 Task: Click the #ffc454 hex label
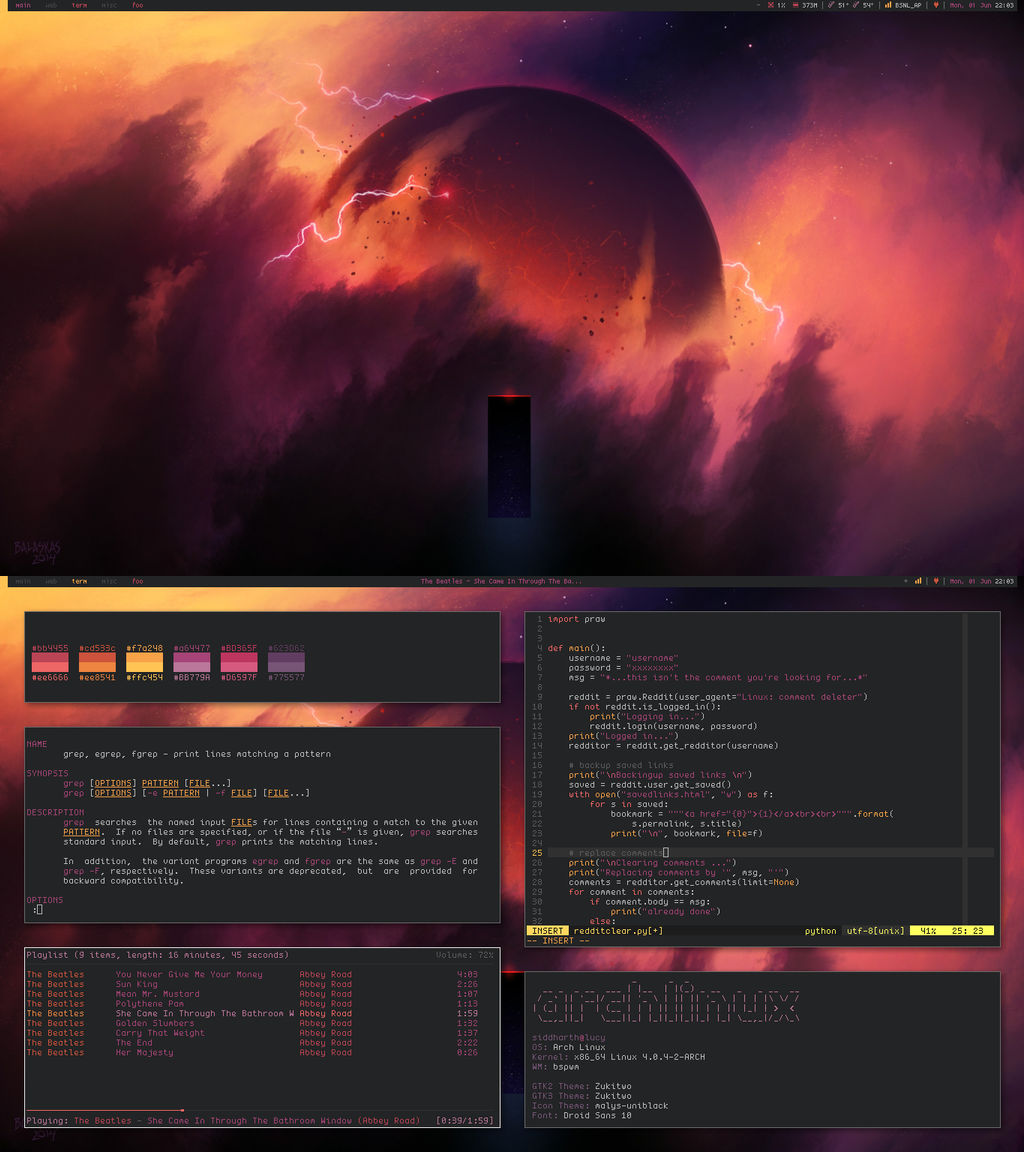click(145, 677)
